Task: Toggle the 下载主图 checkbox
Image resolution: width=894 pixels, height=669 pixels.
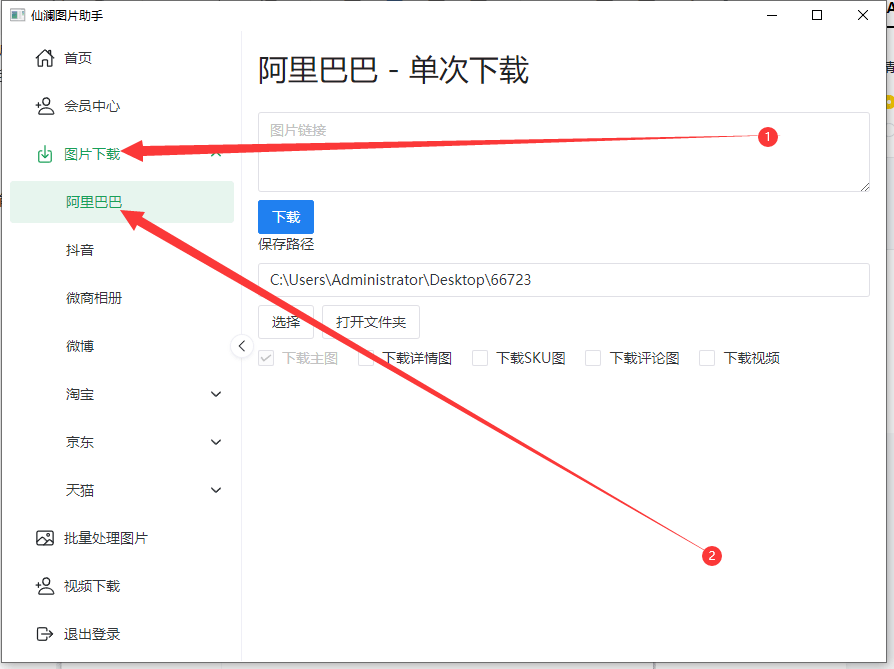Action: [x=266, y=358]
